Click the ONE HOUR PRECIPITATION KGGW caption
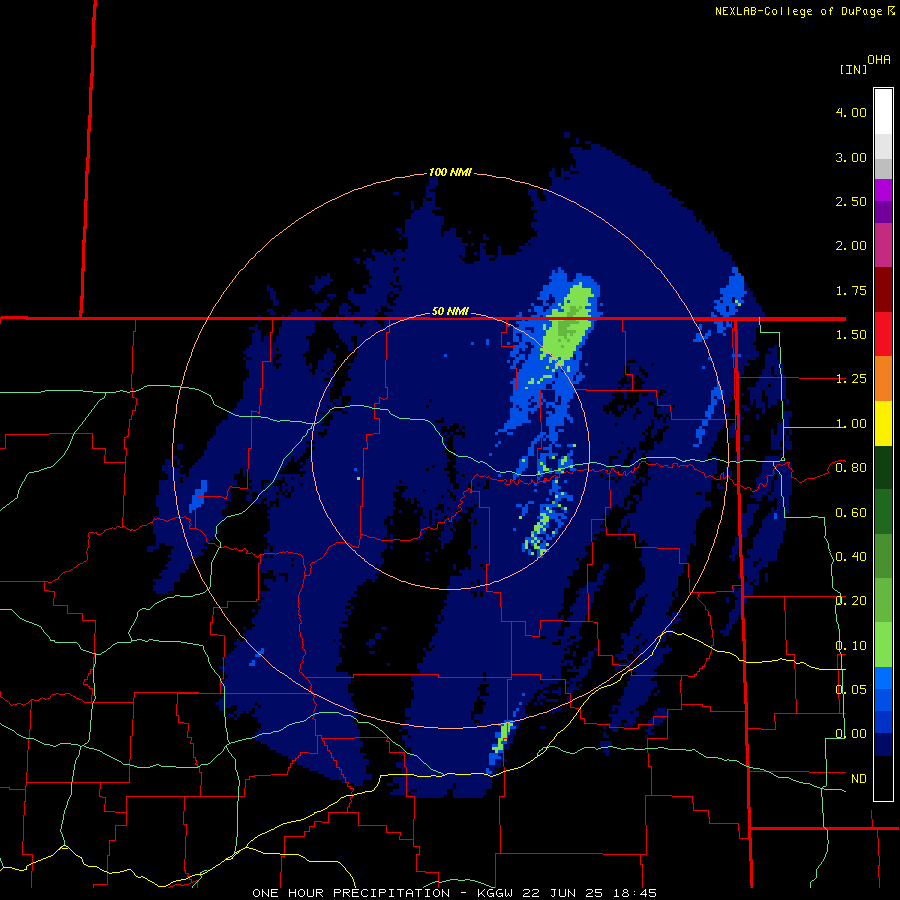 pyautogui.click(x=454, y=893)
